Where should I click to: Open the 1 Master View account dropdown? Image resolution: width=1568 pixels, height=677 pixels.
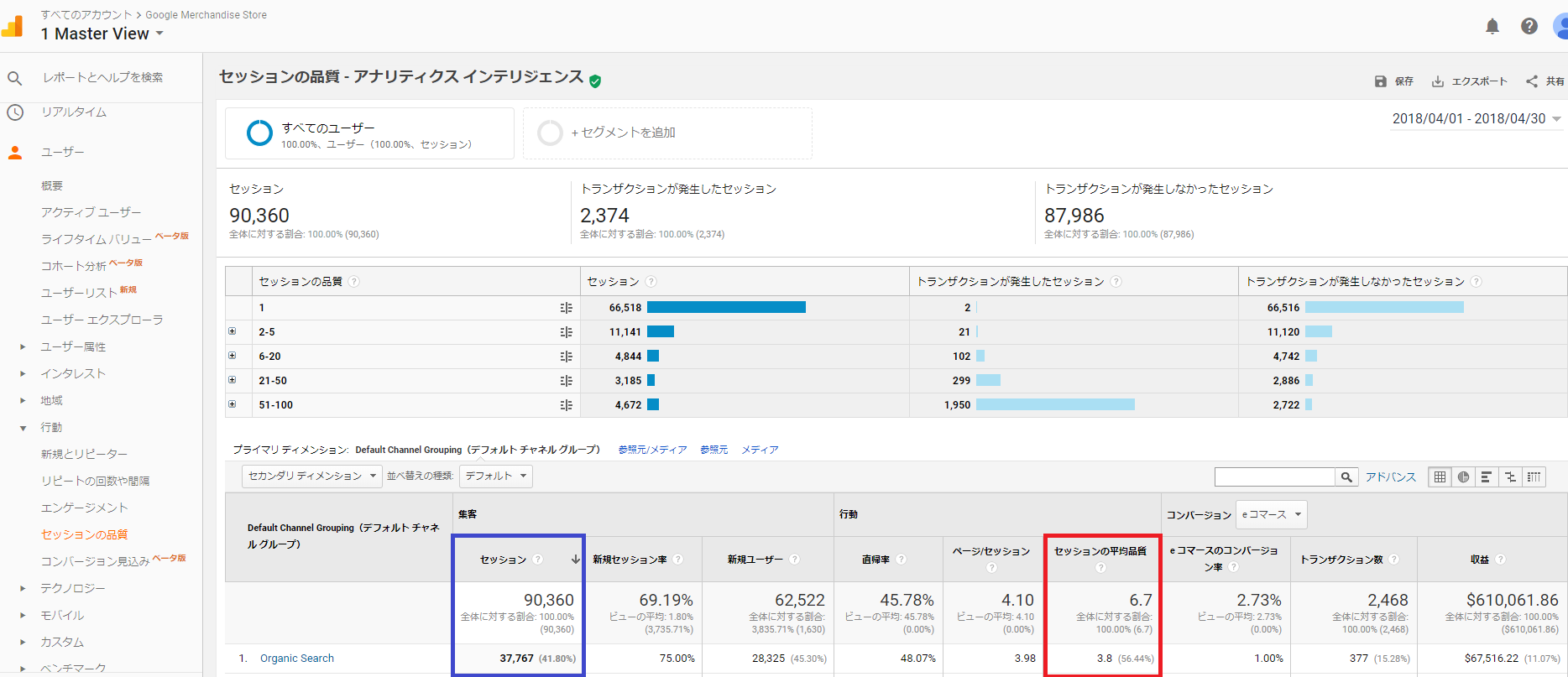102,34
